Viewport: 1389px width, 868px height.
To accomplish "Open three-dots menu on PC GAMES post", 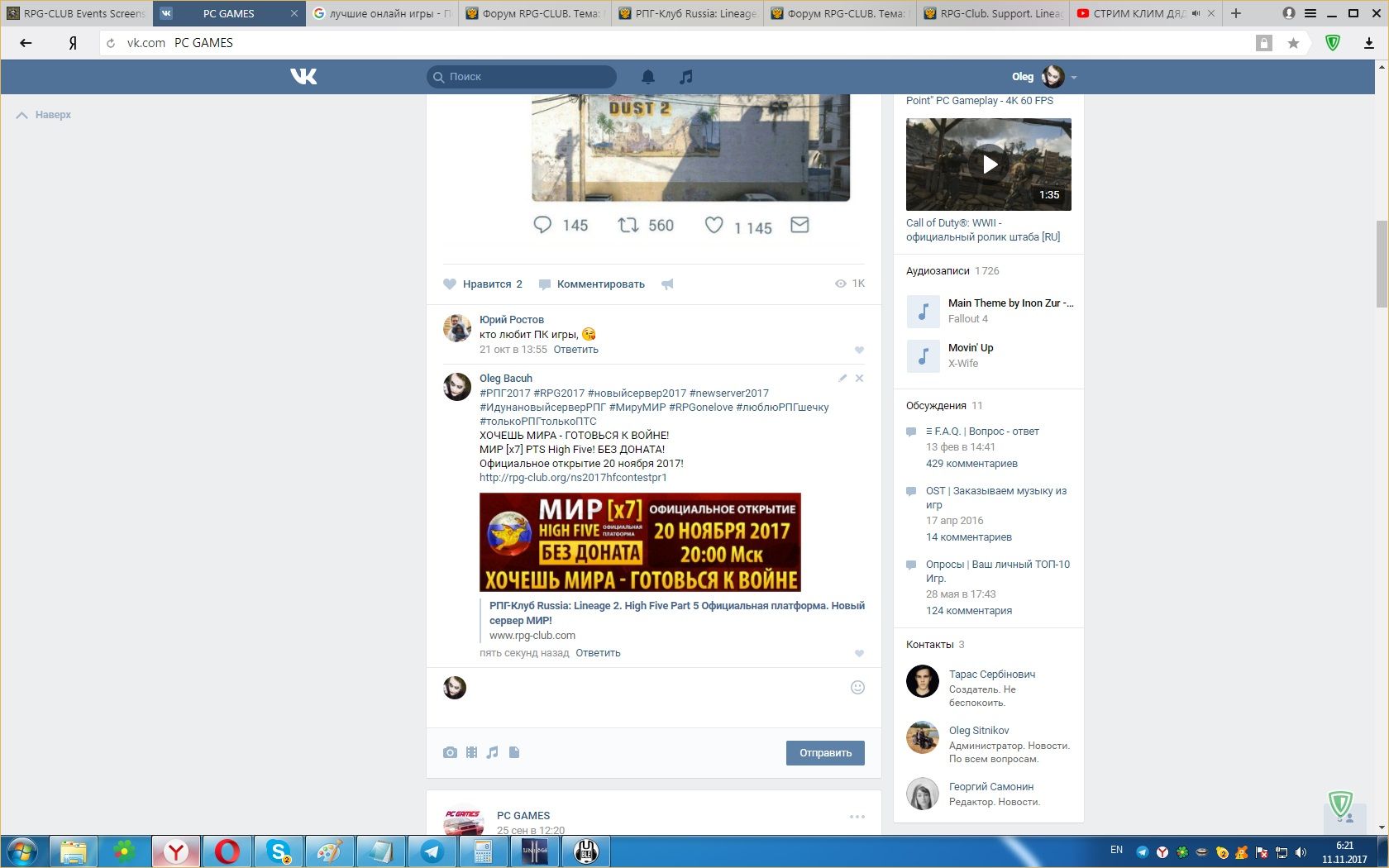I will tap(857, 817).
